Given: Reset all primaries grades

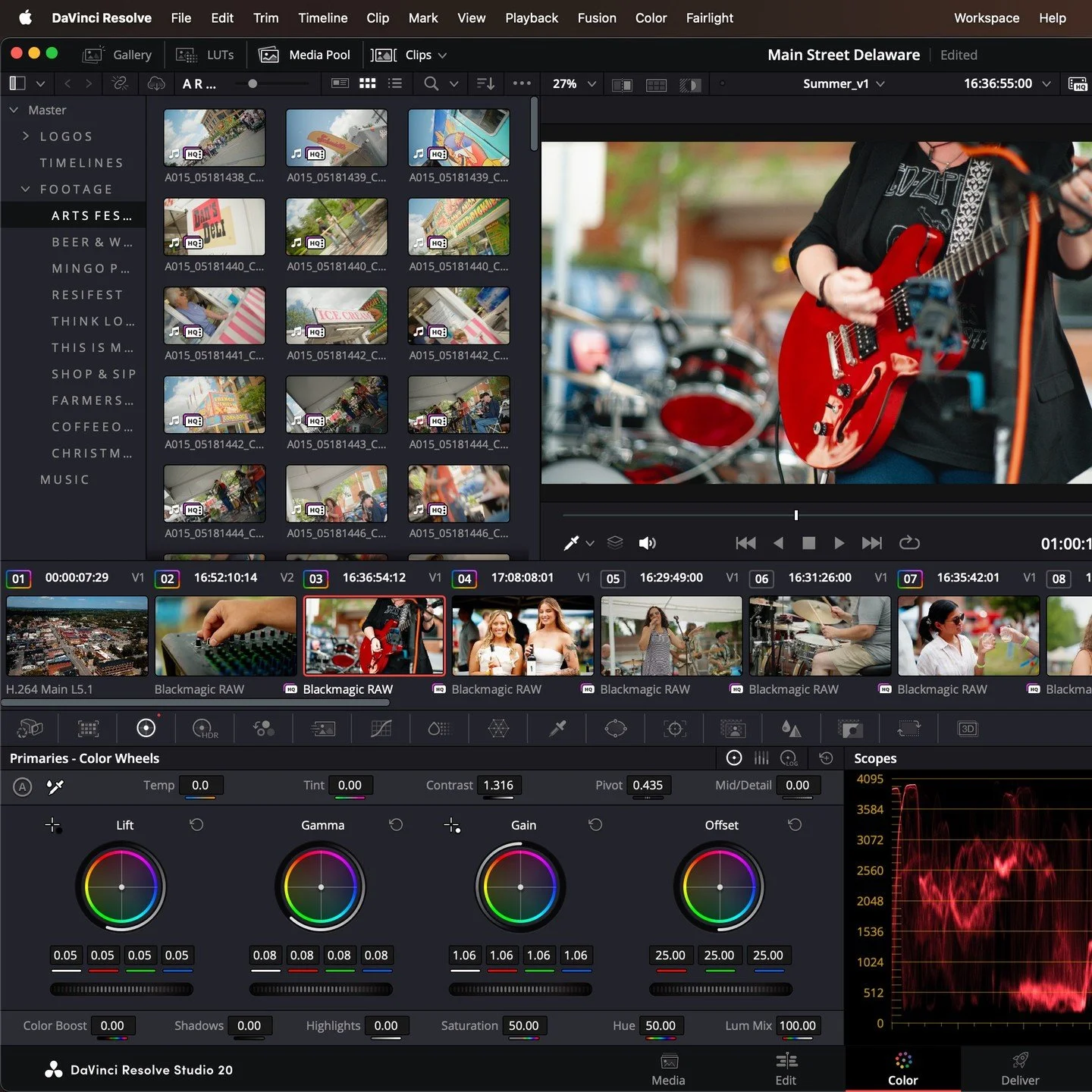Looking at the screenshot, I should click(x=827, y=758).
